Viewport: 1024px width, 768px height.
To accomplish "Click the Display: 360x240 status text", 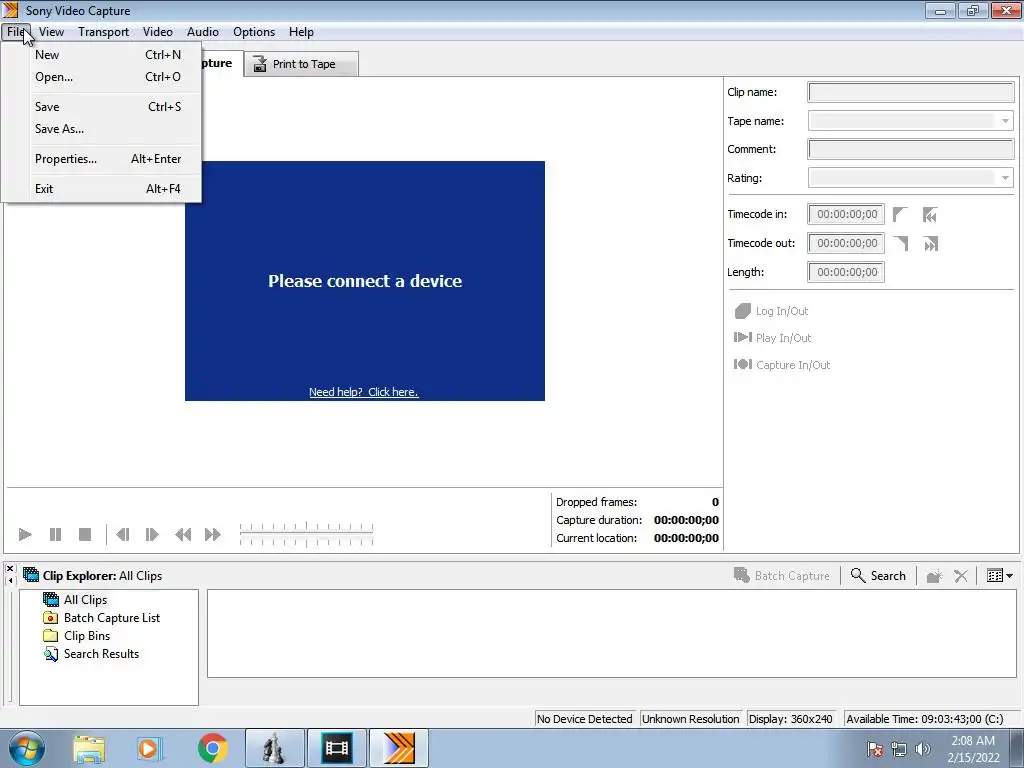I will coord(791,719).
